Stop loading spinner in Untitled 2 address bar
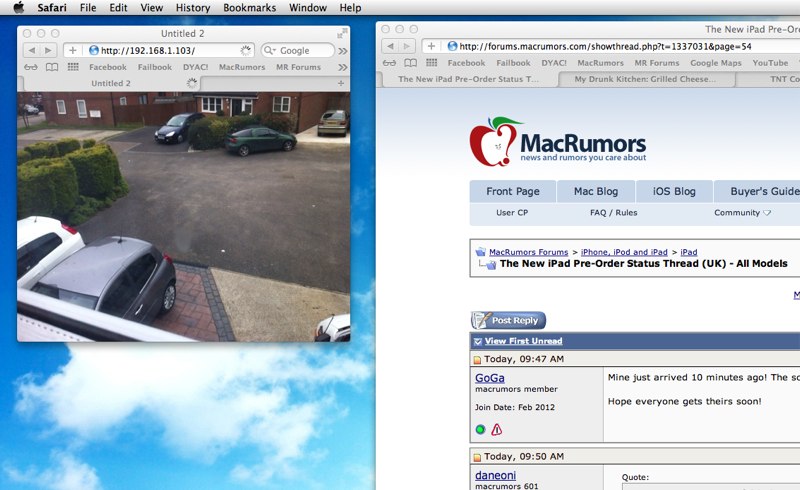The height and width of the screenshot is (490, 800). tap(246, 50)
